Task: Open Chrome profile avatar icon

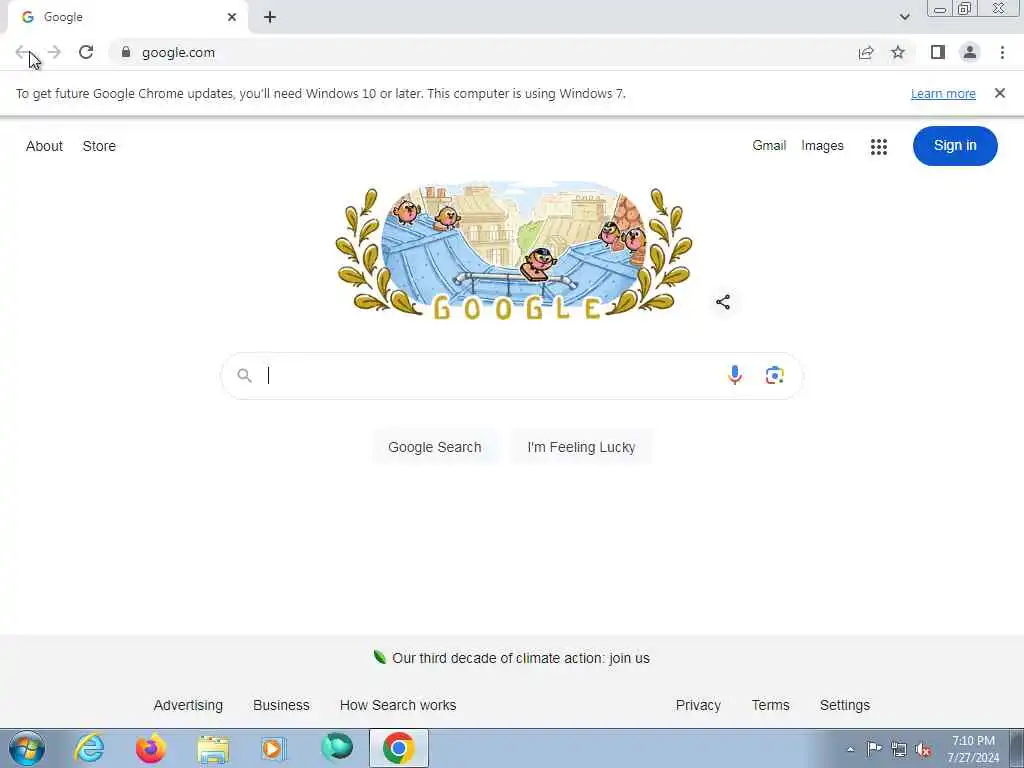Action: (x=970, y=52)
